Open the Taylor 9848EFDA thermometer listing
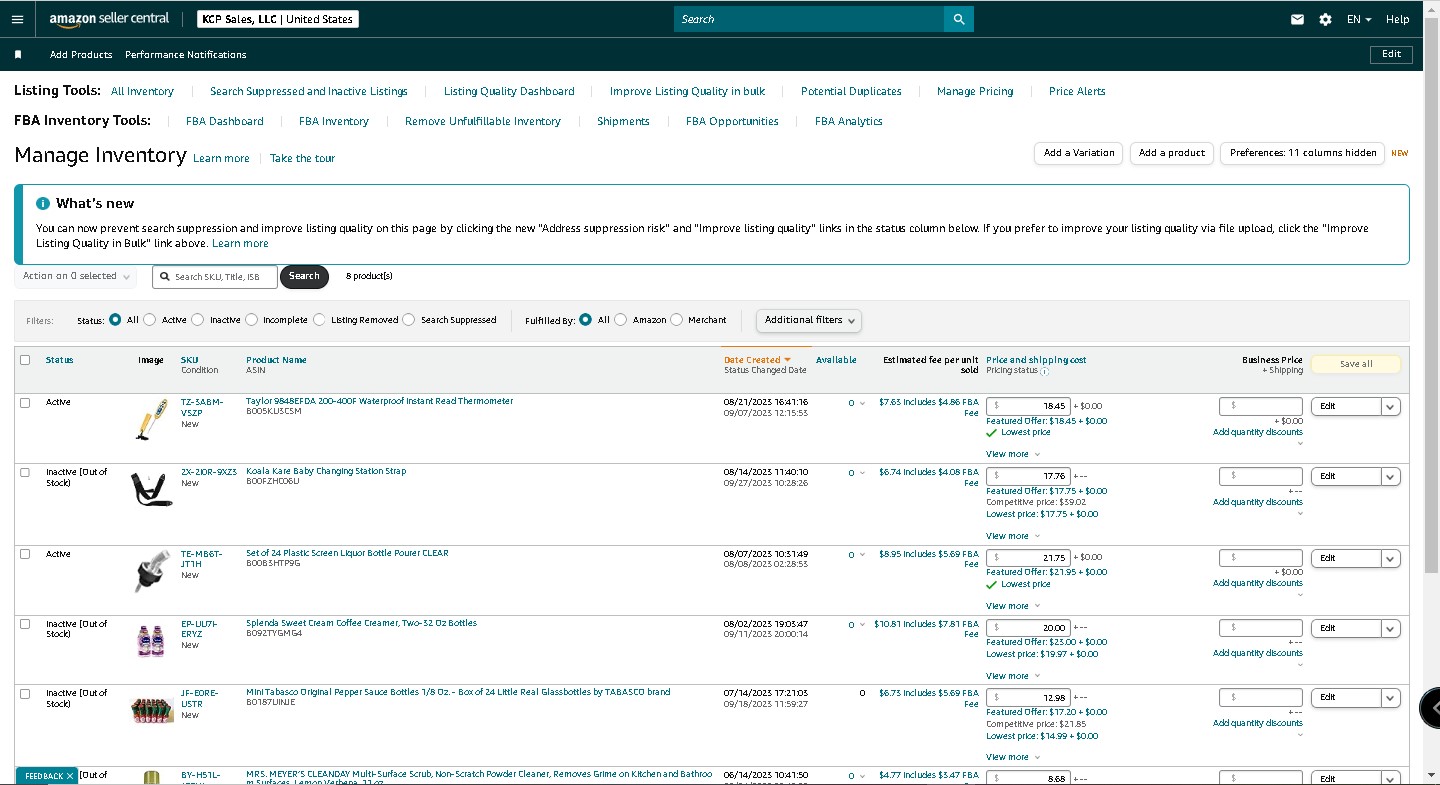Screen dimensions: 1440x785 [x=379, y=401]
